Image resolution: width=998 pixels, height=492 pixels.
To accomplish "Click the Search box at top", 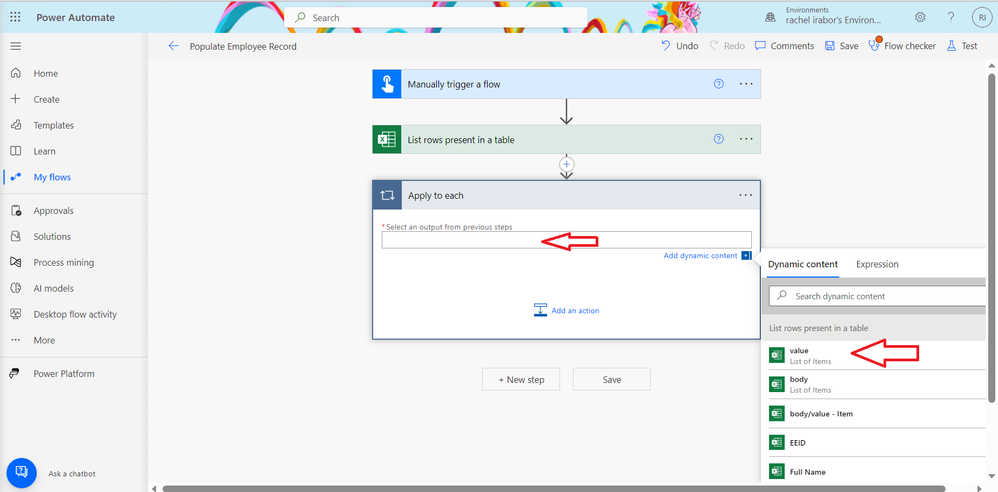I will [435, 18].
